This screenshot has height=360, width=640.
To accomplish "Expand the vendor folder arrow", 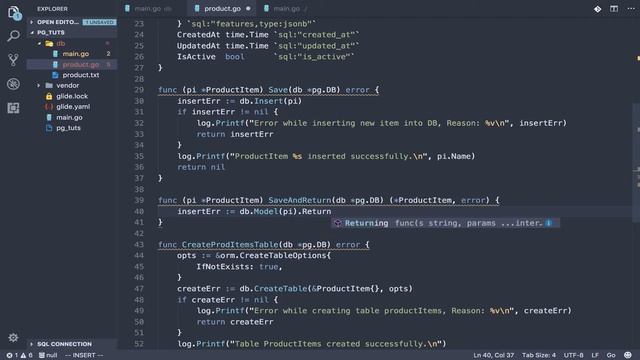I will tap(39, 86).
